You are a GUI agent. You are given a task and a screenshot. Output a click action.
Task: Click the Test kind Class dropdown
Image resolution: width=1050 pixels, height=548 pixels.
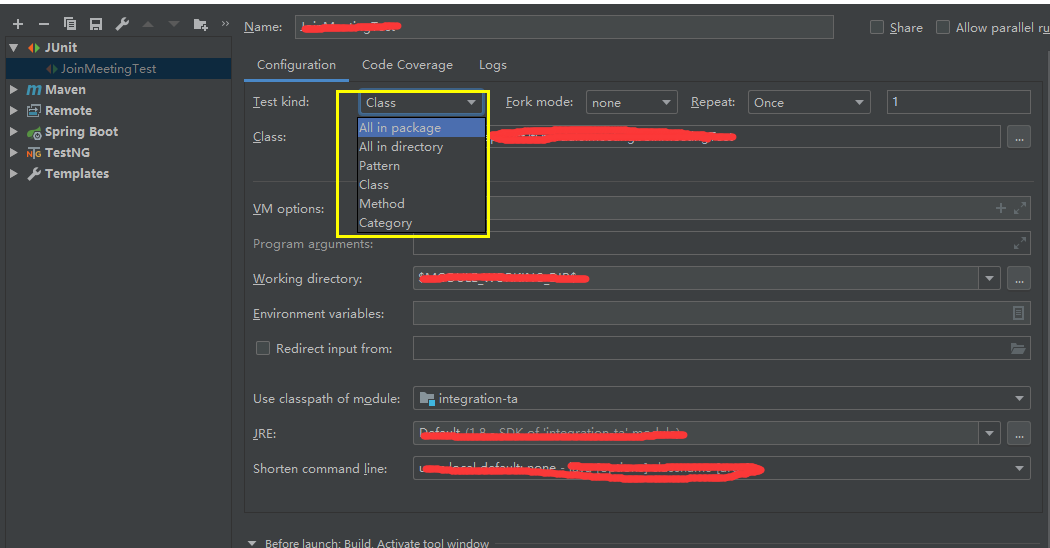[x=421, y=102]
